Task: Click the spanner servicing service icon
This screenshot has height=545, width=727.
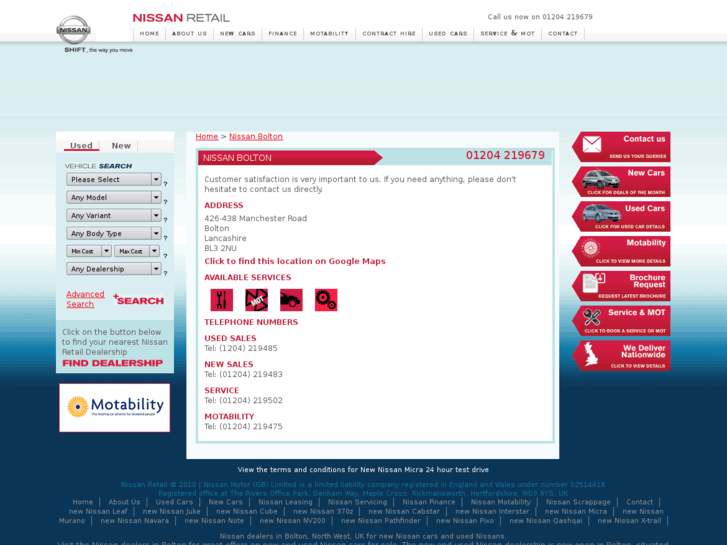Action: 222,300
